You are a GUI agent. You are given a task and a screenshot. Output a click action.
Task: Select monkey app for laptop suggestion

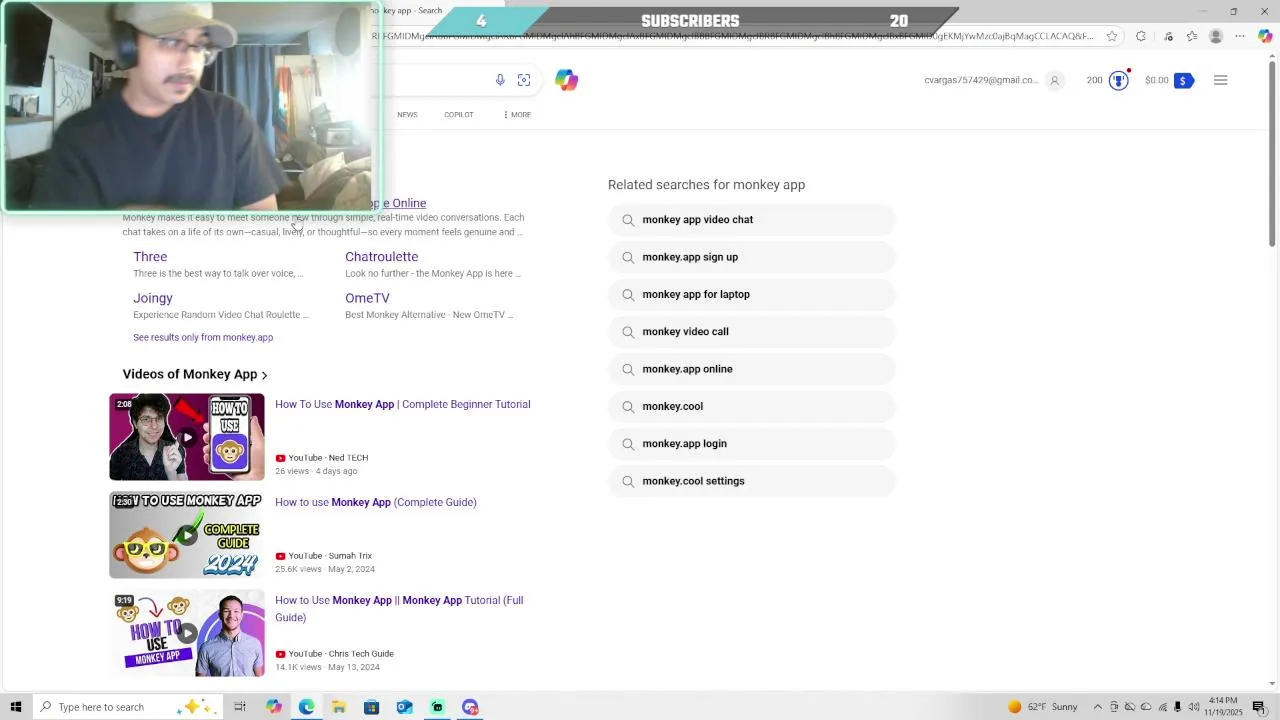click(751, 294)
